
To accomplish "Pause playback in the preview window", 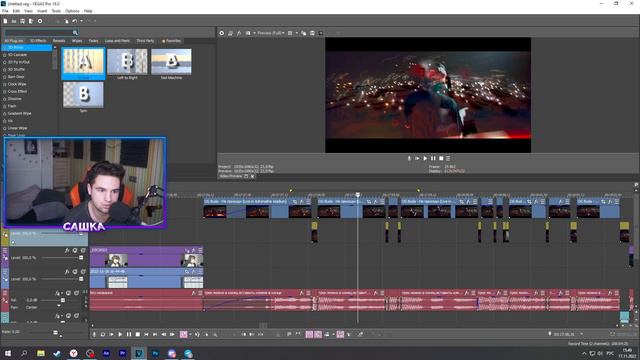I will [433, 158].
